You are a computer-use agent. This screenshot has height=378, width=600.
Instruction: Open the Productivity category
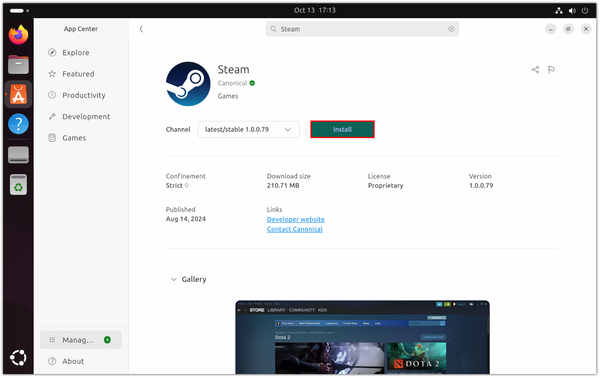point(81,95)
